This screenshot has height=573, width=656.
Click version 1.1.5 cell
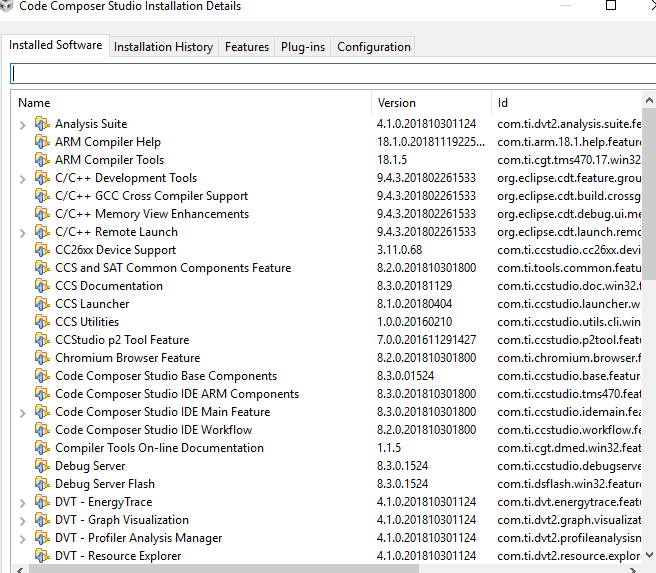389,448
